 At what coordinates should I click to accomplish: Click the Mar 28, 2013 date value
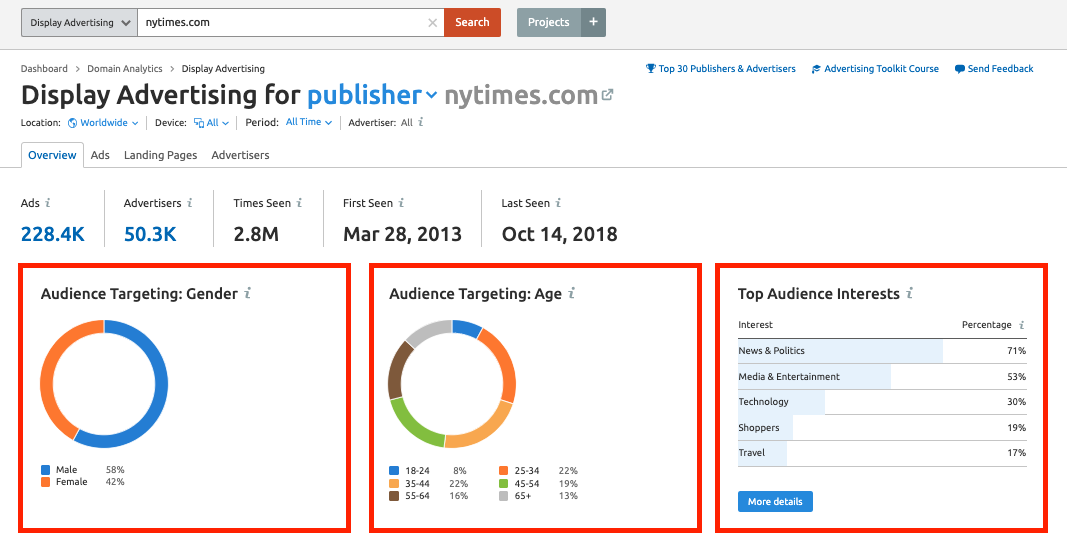tap(402, 235)
